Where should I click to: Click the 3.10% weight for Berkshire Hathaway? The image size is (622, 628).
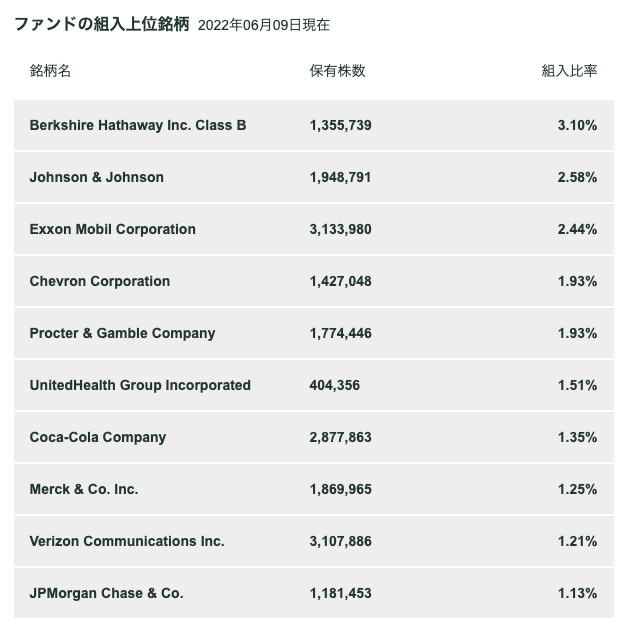pos(577,125)
